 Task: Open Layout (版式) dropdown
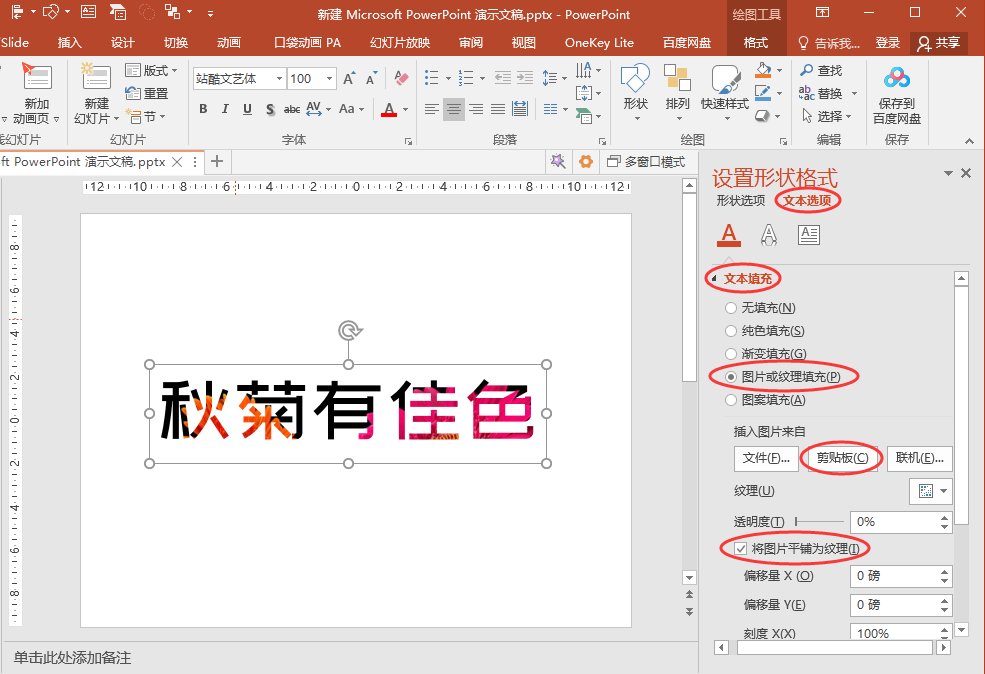(x=151, y=70)
